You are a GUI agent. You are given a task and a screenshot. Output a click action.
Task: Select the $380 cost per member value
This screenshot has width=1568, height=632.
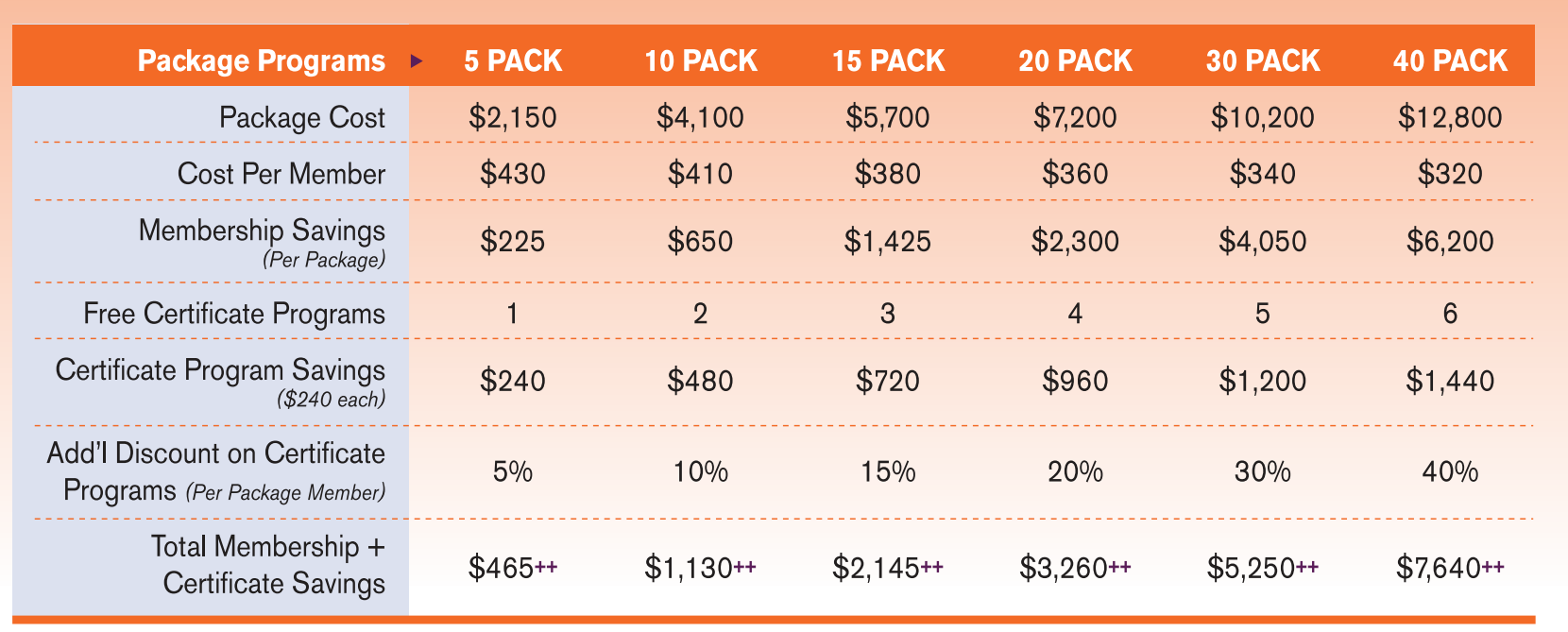click(x=888, y=174)
